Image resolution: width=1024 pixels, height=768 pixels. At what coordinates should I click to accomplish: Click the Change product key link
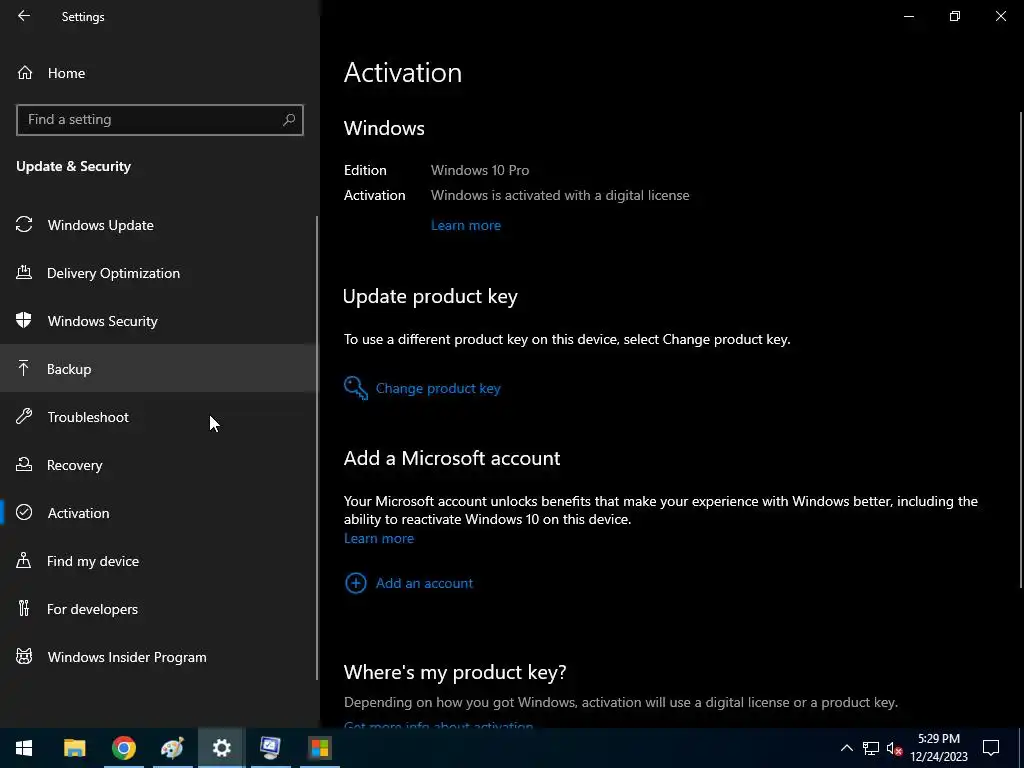(x=438, y=388)
